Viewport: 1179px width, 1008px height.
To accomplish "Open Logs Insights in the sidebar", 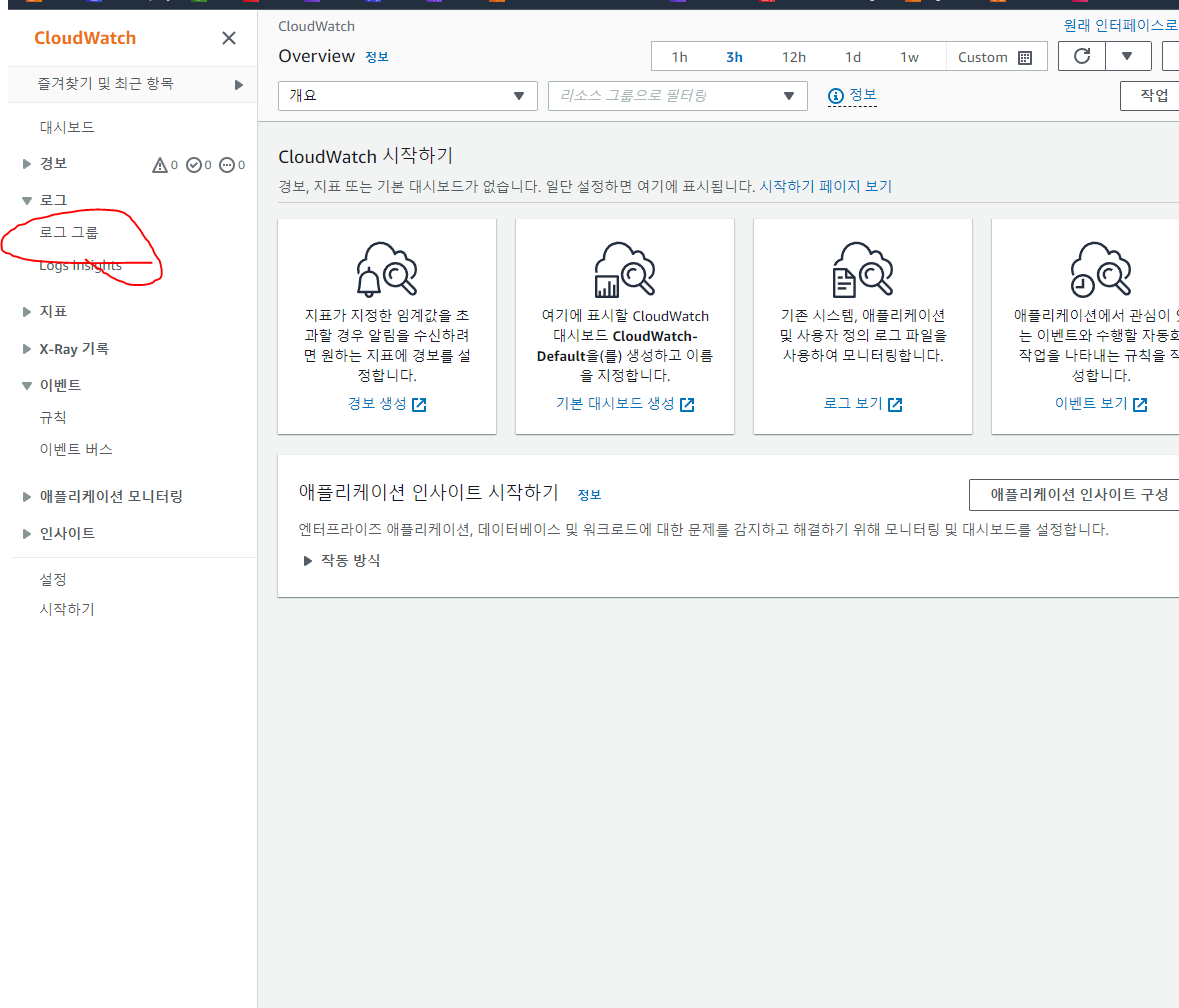I will 80,265.
